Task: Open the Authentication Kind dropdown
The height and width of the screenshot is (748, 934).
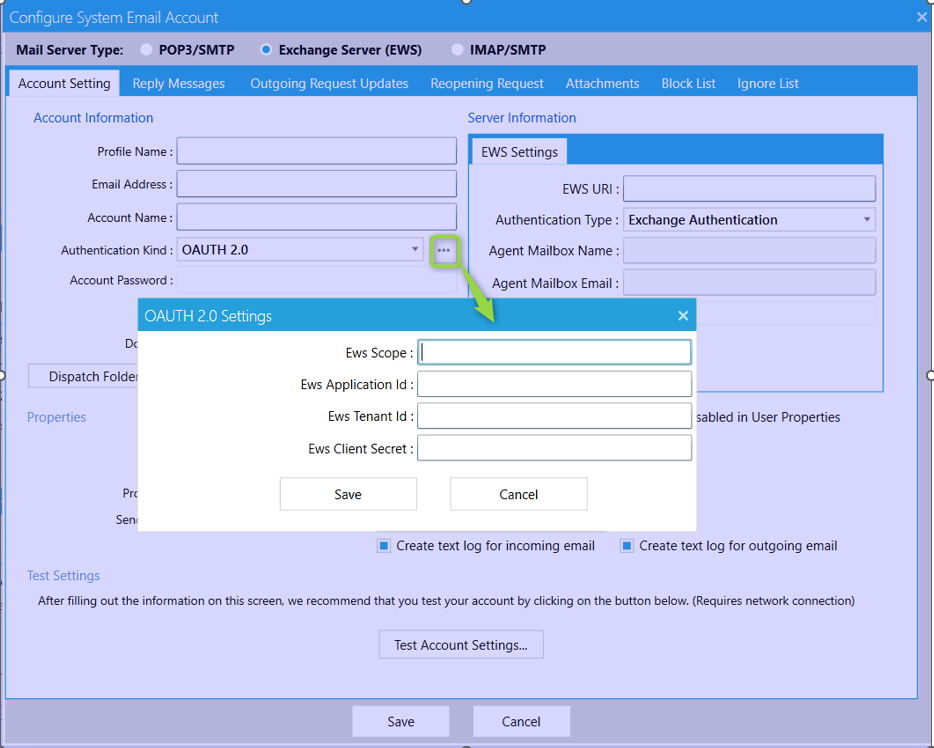Action: [x=300, y=250]
